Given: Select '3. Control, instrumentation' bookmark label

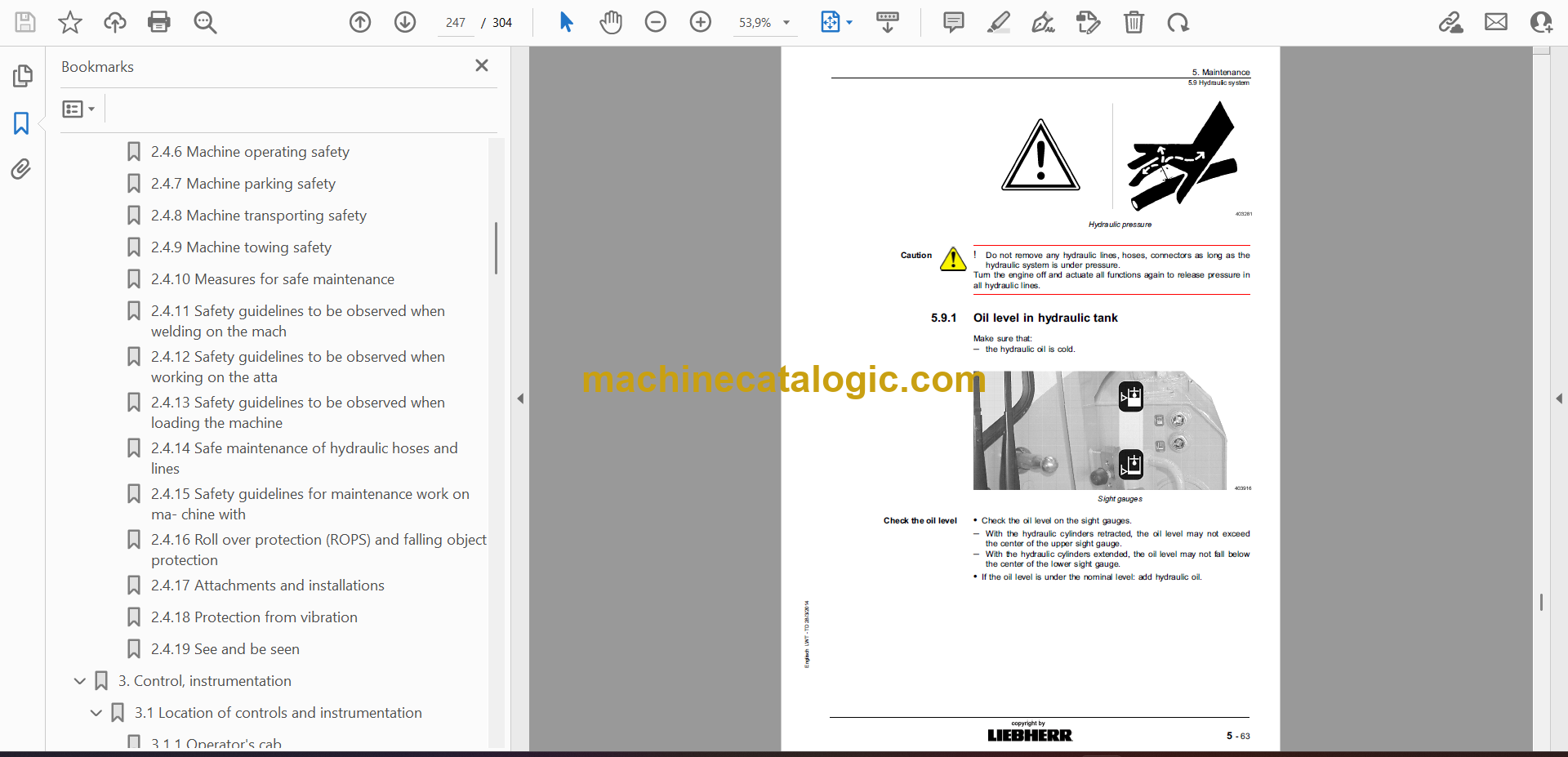Looking at the screenshot, I should point(205,681).
